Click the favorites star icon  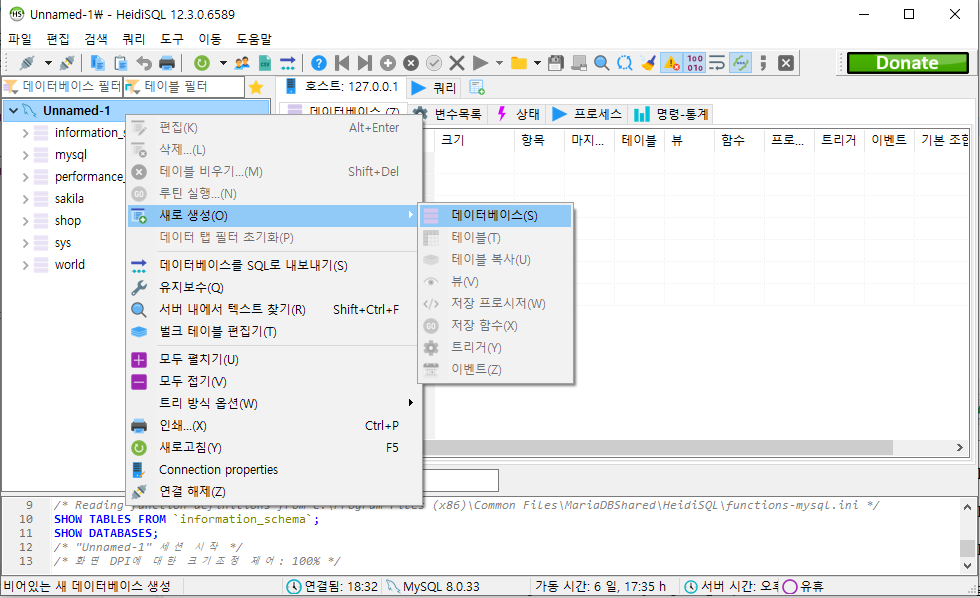256,87
